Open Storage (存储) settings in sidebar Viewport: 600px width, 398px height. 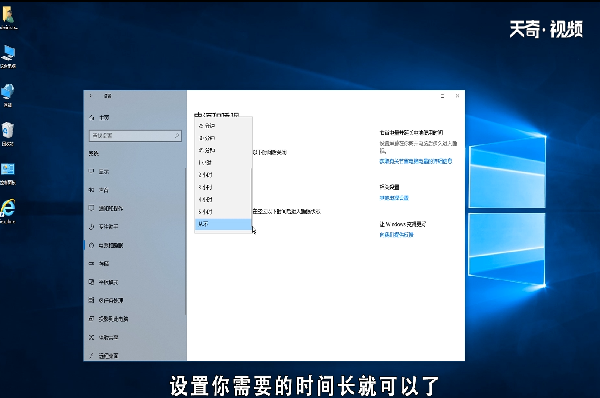point(134,263)
